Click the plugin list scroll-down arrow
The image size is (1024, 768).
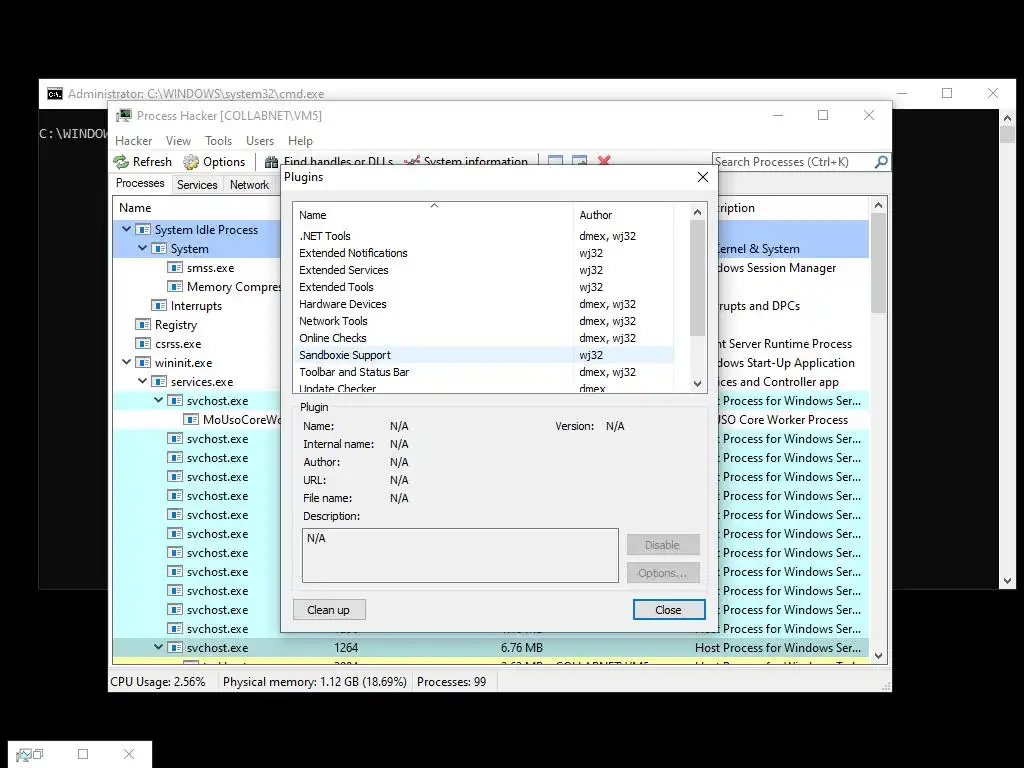[x=697, y=384]
